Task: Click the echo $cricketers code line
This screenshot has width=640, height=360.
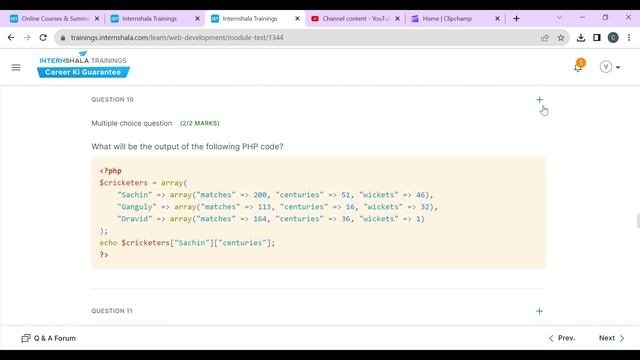Action: 187,243
